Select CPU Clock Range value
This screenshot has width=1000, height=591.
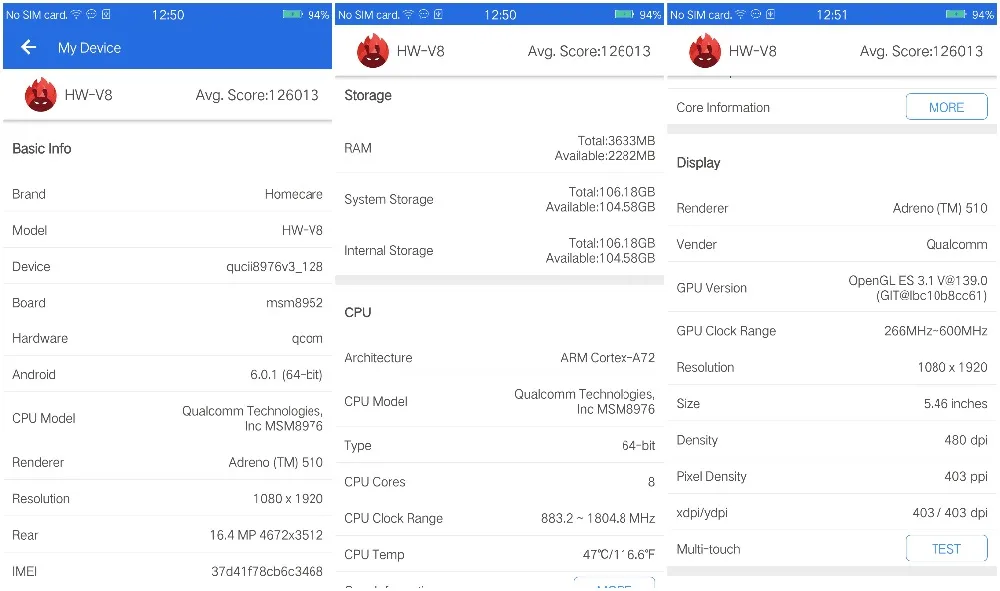click(x=598, y=518)
